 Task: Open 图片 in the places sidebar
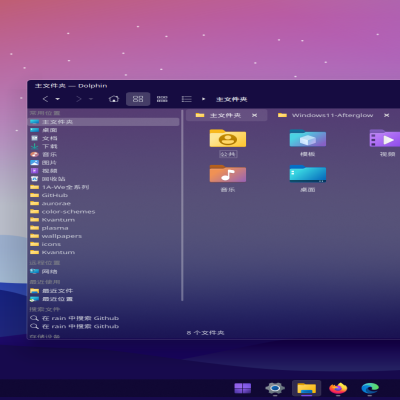point(104,163)
